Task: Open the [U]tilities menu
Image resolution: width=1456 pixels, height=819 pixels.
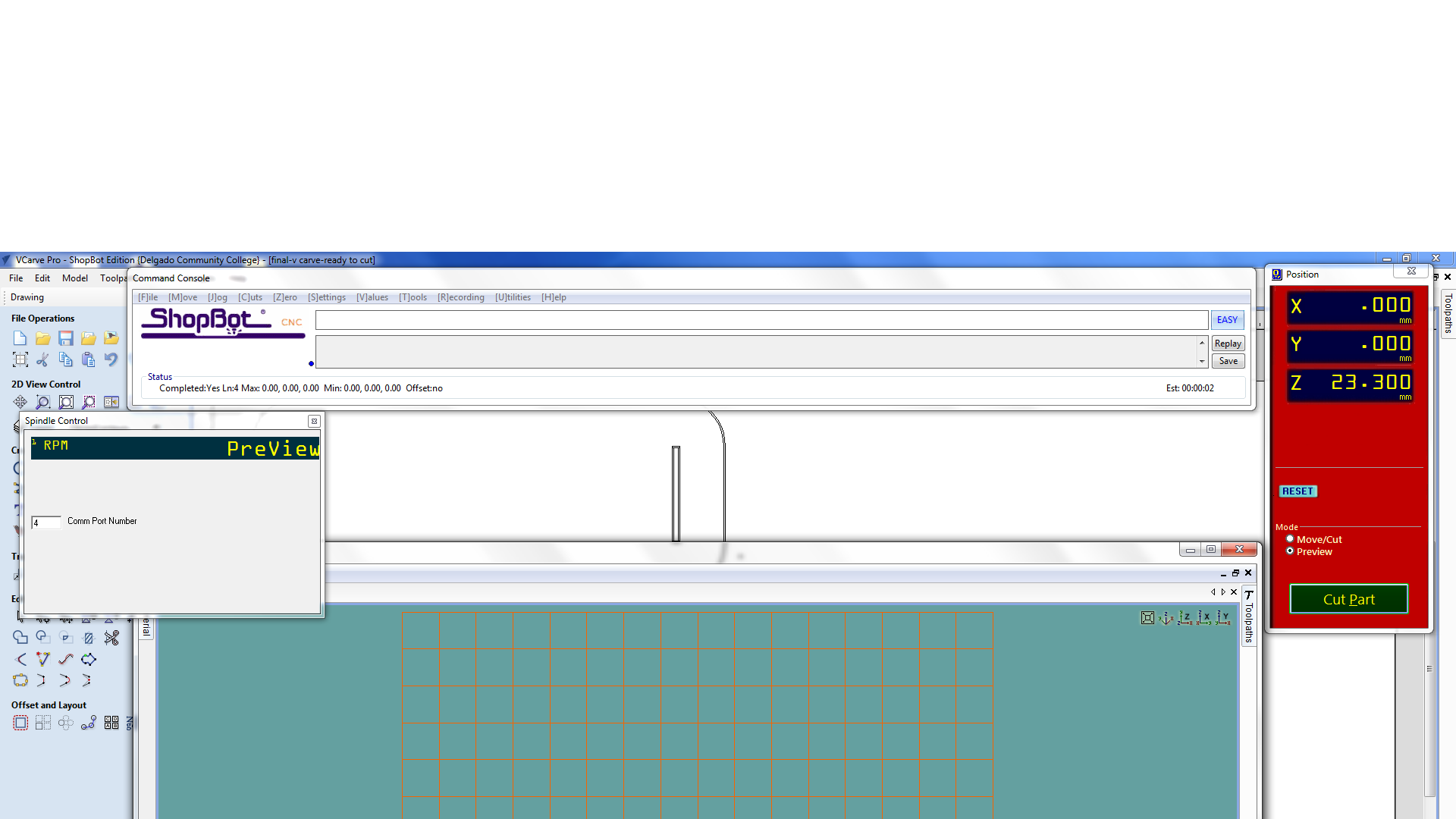Action: [x=513, y=297]
